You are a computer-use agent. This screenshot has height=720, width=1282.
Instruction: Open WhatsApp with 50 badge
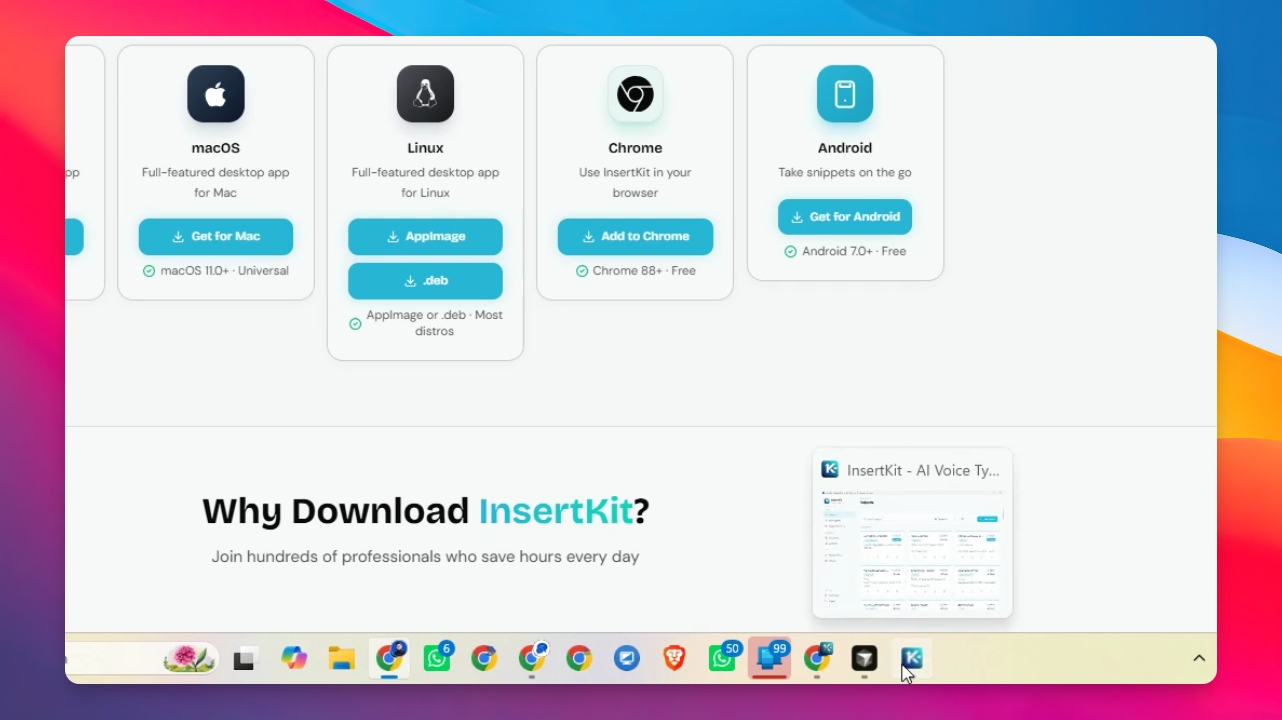(x=723, y=658)
